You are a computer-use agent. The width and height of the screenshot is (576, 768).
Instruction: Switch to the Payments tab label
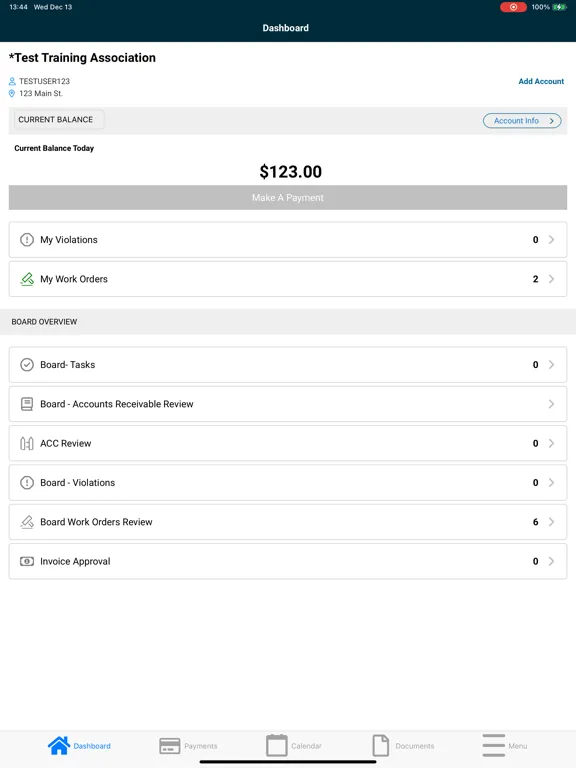(x=201, y=746)
